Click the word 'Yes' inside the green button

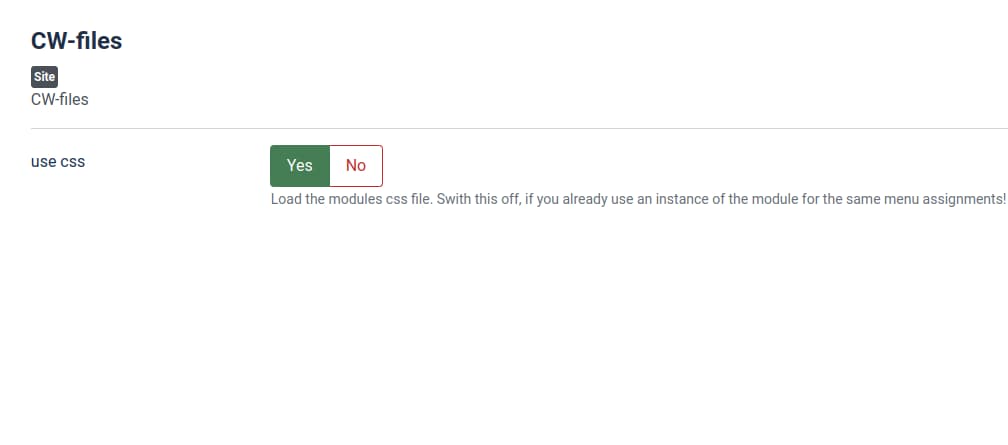300,166
